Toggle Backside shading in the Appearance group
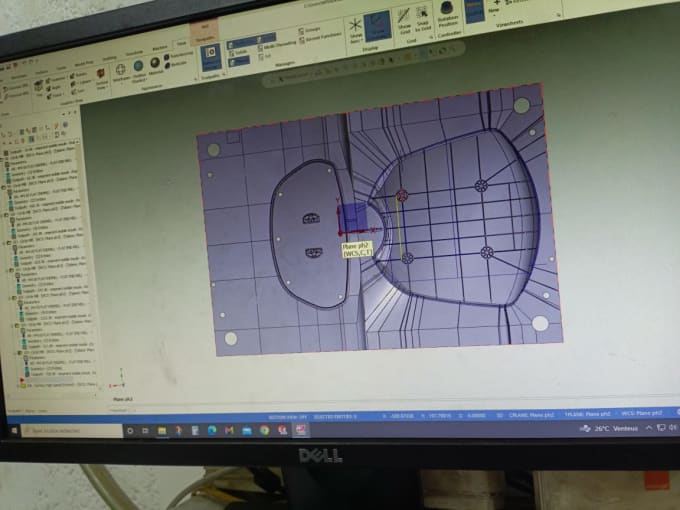 (175, 64)
